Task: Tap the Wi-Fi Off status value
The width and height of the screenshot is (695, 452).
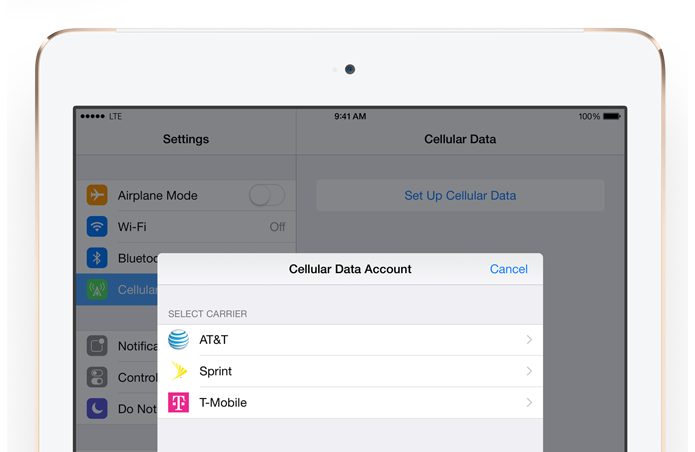Action: pos(277,227)
